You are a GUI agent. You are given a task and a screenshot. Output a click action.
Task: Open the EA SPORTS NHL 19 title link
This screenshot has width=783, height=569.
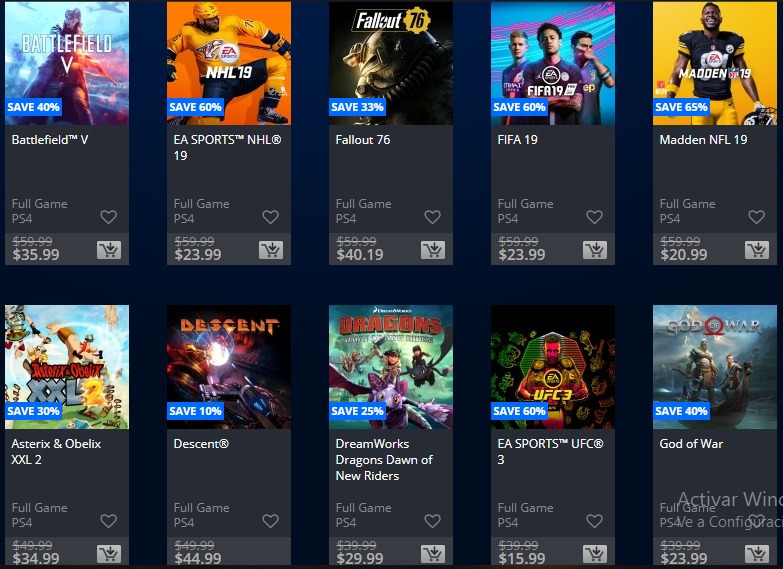coord(227,147)
